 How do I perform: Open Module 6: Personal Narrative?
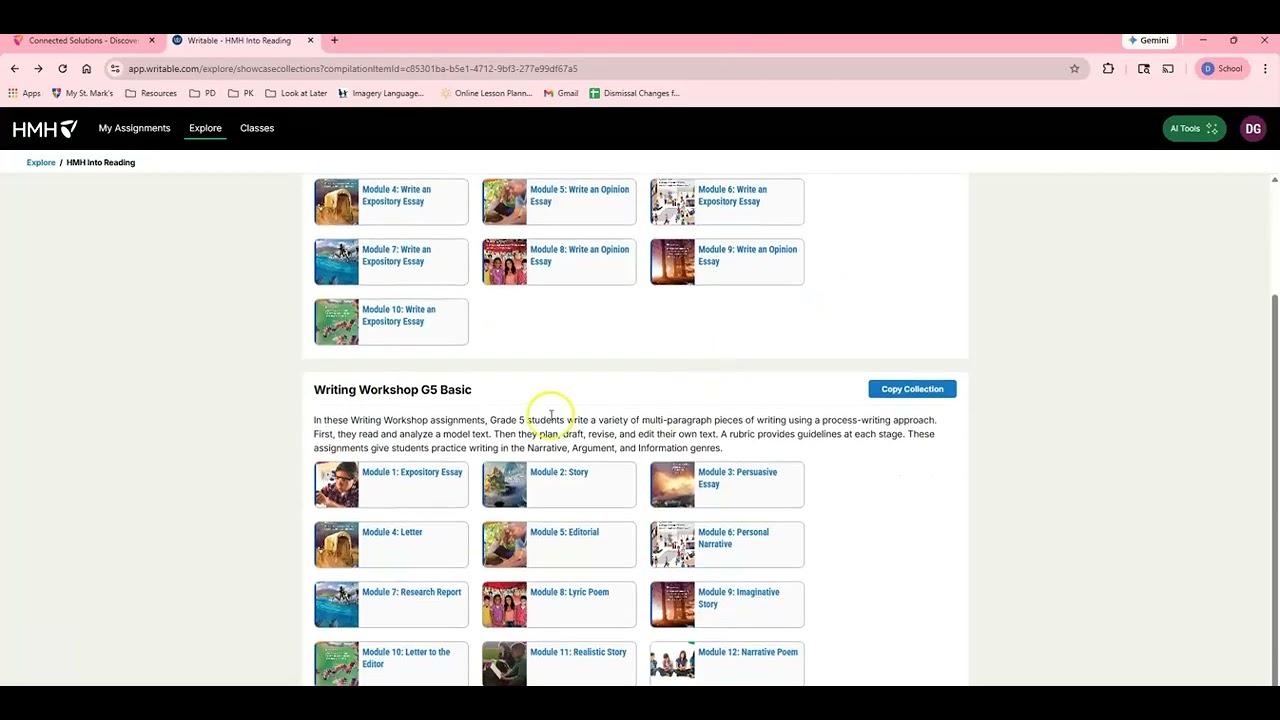[x=727, y=545]
